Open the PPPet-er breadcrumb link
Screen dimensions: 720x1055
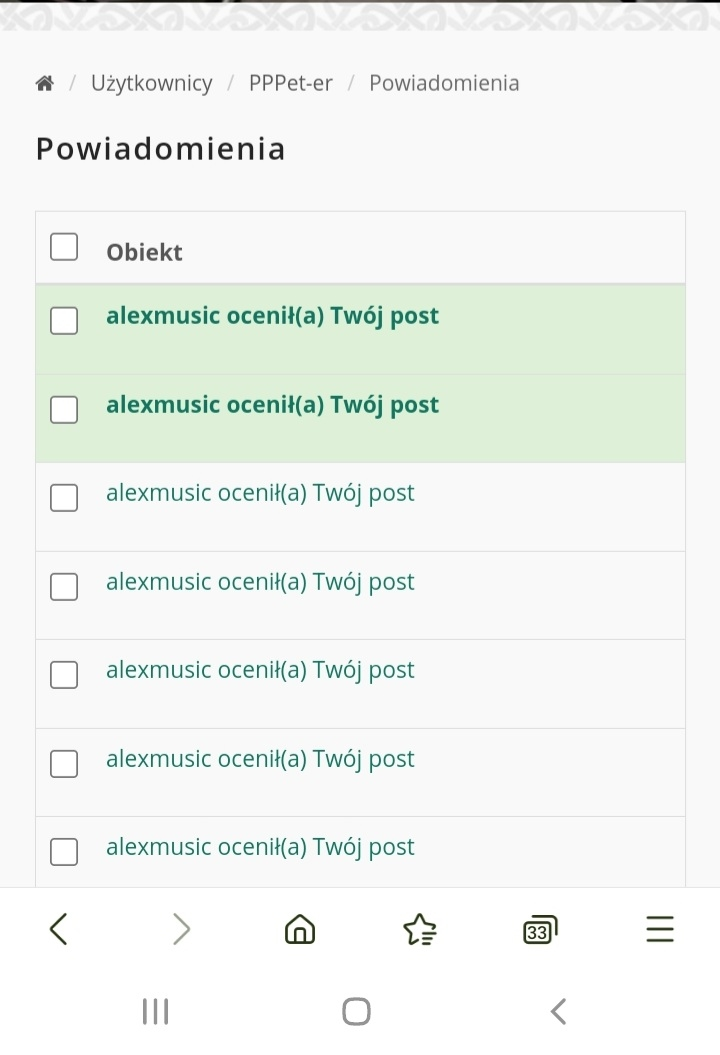291,83
